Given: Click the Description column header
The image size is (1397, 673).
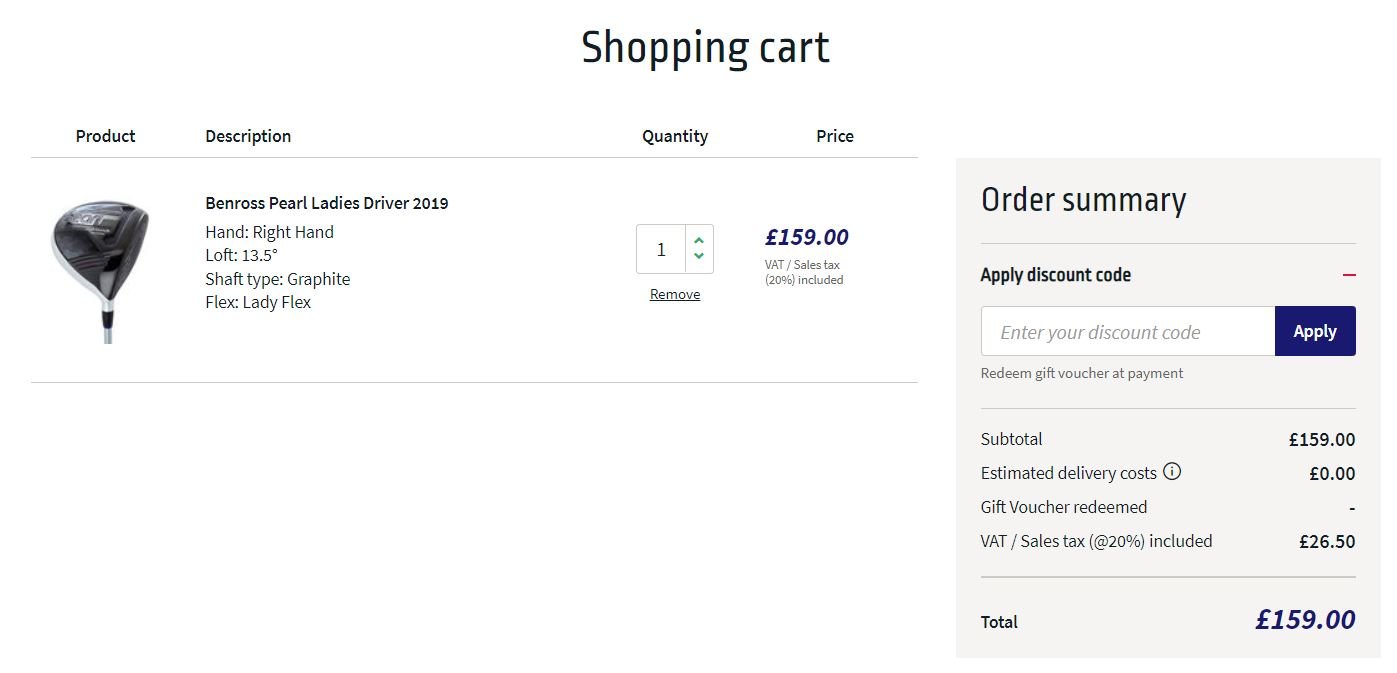Looking at the screenshot, I should pyautogui.click(x=248, y=136).
